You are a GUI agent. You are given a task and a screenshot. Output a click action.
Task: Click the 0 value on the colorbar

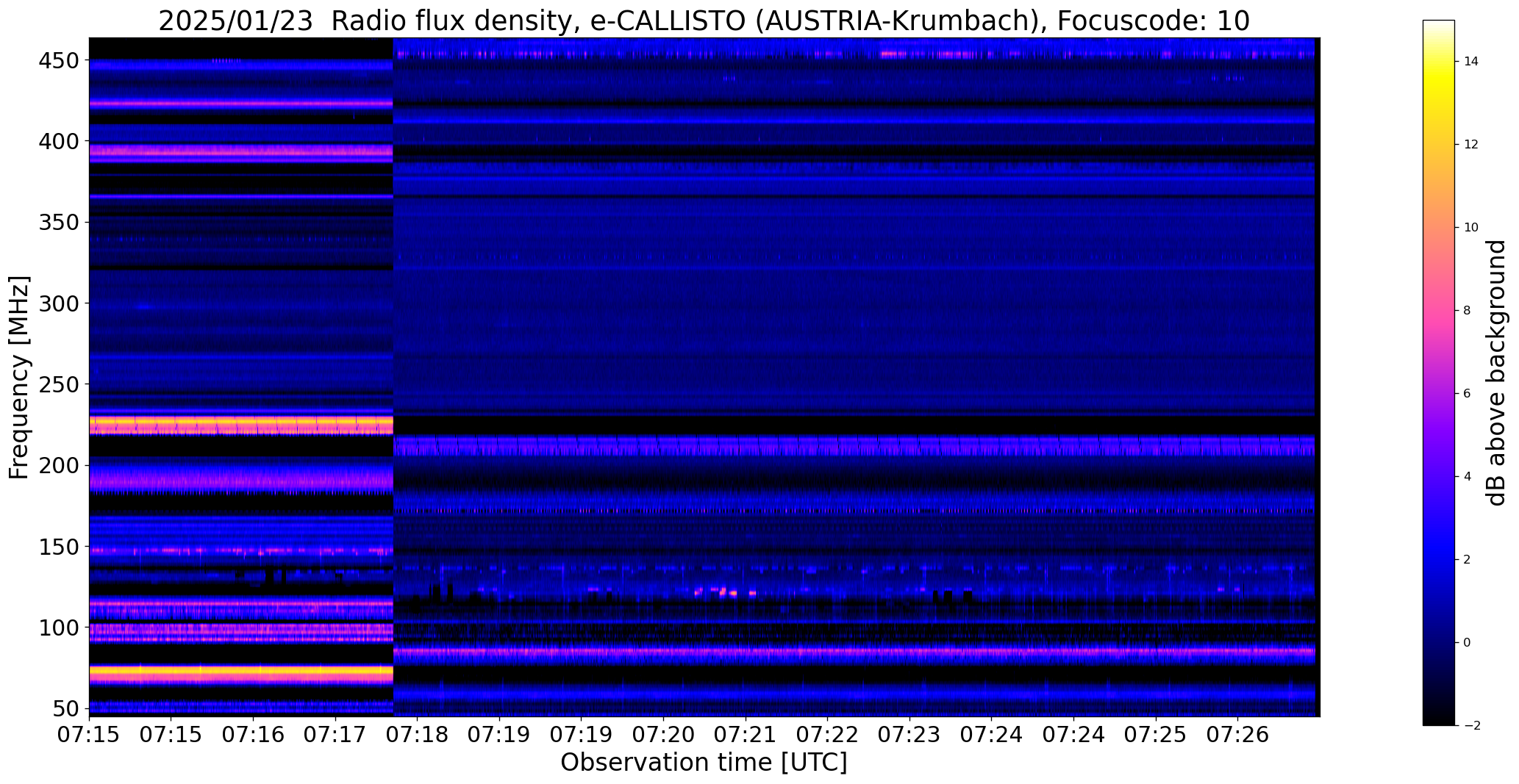coord(1468,643)
